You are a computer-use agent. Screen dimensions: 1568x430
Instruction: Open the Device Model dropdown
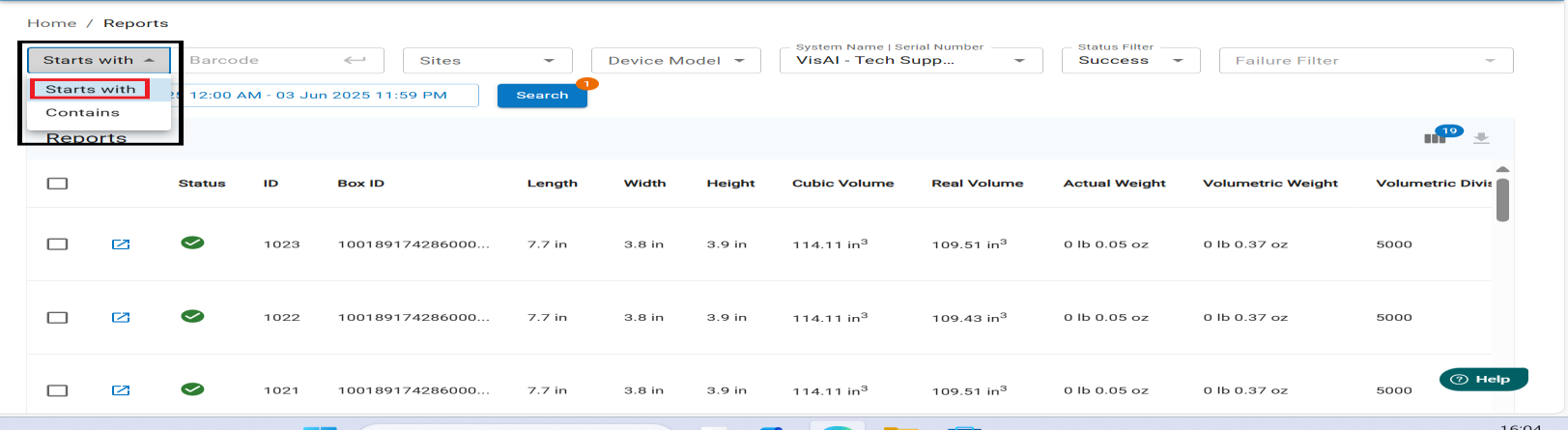(x=675, y=60)
